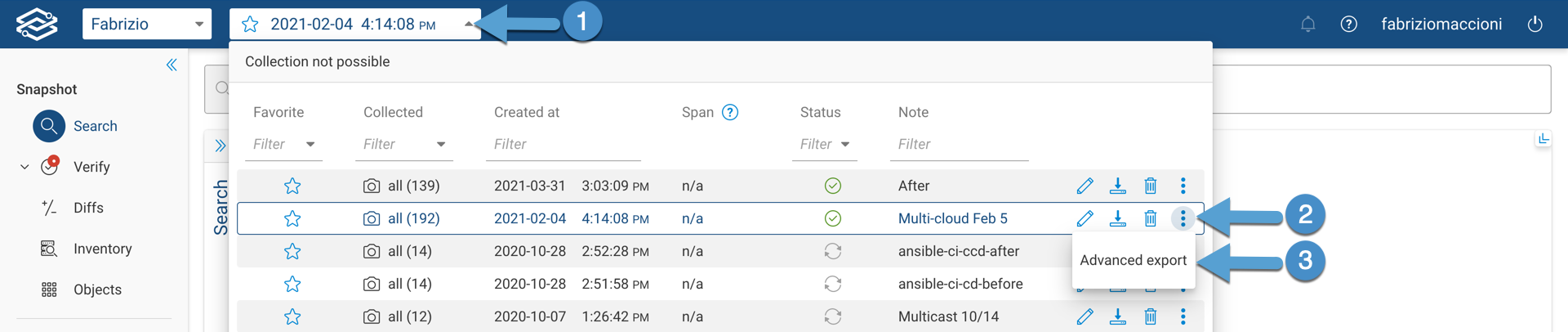This screenshot has width=1568, height=332.
Task: Open the Multi-cloud Feb 5 snapshot note
Action: point(952,218)
